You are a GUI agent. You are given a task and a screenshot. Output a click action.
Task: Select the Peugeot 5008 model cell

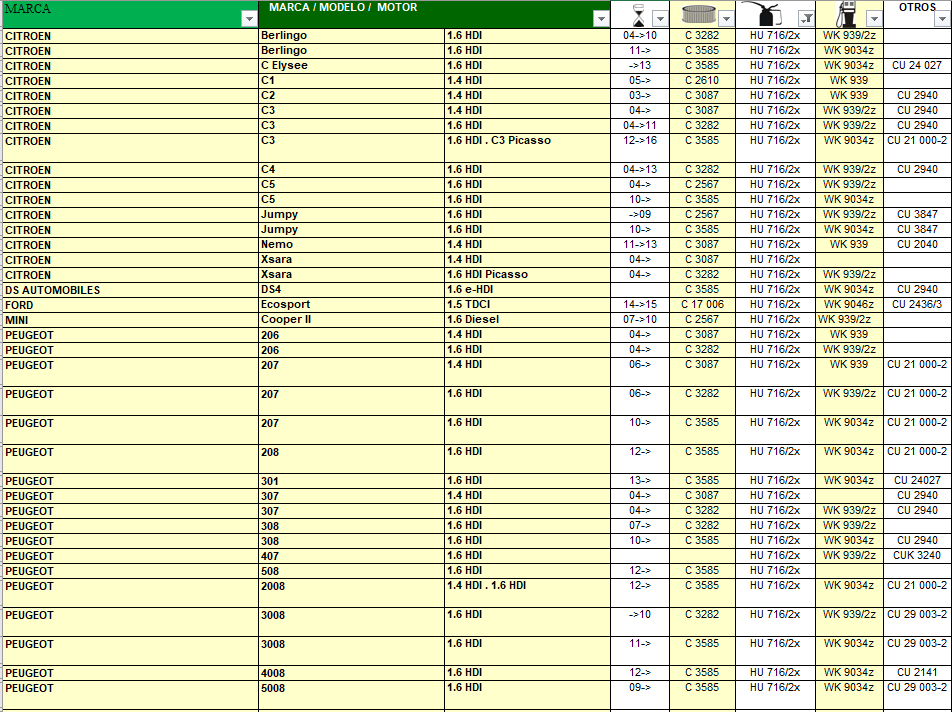(351, 696)
